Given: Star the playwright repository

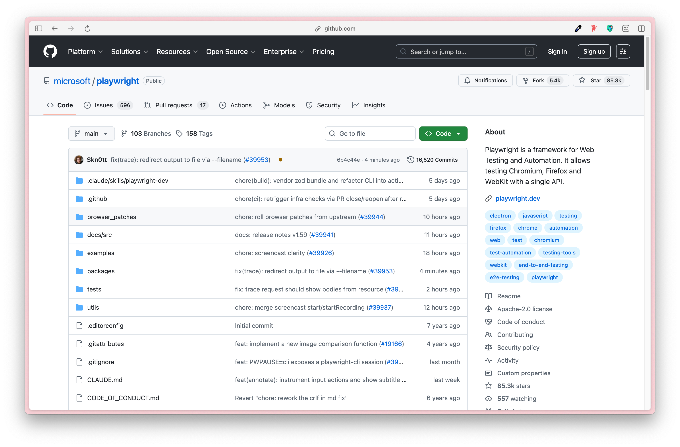Looking at the screenshot, I should point(602,81).
